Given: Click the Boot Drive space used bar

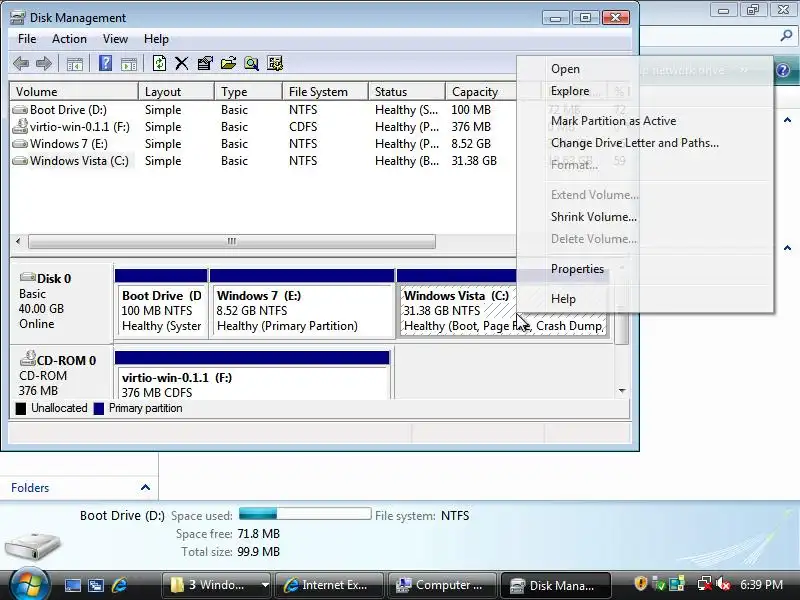Looking at the screenshot, I should [x=305, y=513].
